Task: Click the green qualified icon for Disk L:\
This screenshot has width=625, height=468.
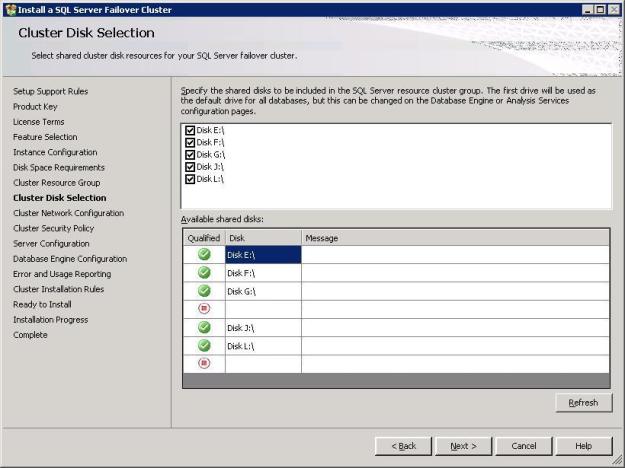Action: [204, 345]
